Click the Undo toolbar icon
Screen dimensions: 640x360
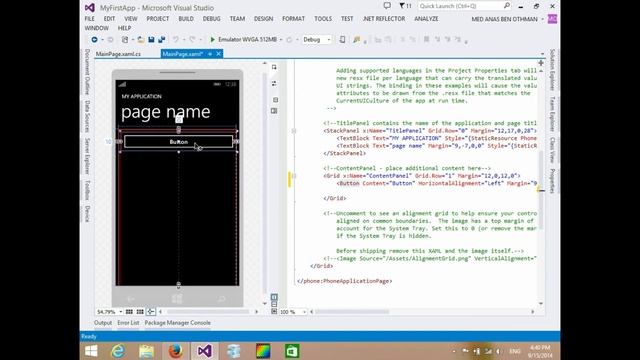[x=176, y=40]
